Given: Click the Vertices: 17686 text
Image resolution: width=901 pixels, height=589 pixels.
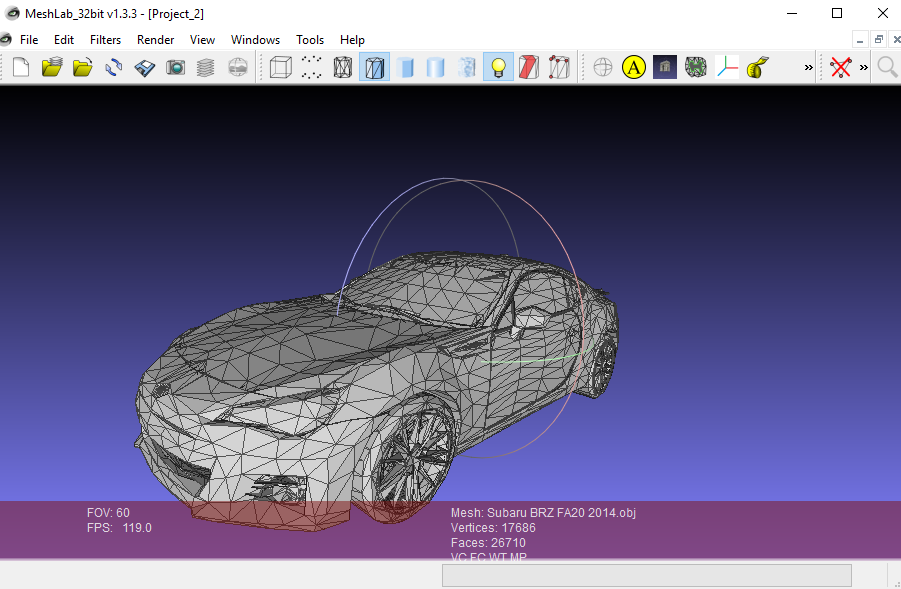Looking at the screenshot, I should coord(493,528).
